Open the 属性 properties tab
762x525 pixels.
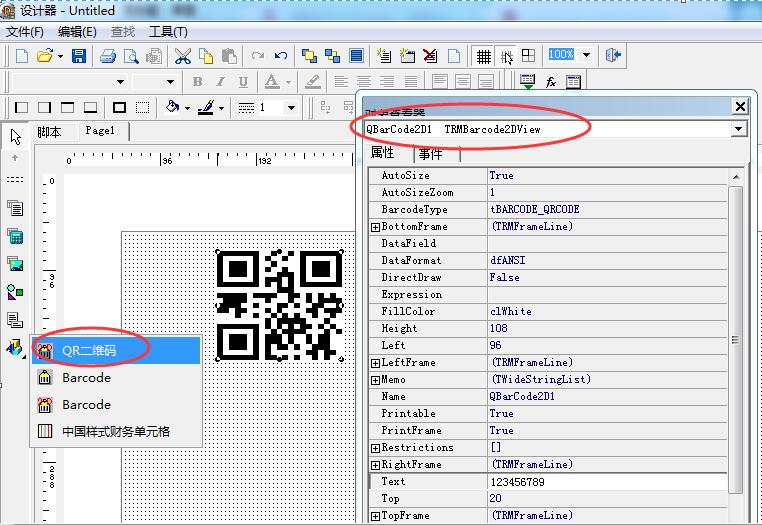coord(382,153)
